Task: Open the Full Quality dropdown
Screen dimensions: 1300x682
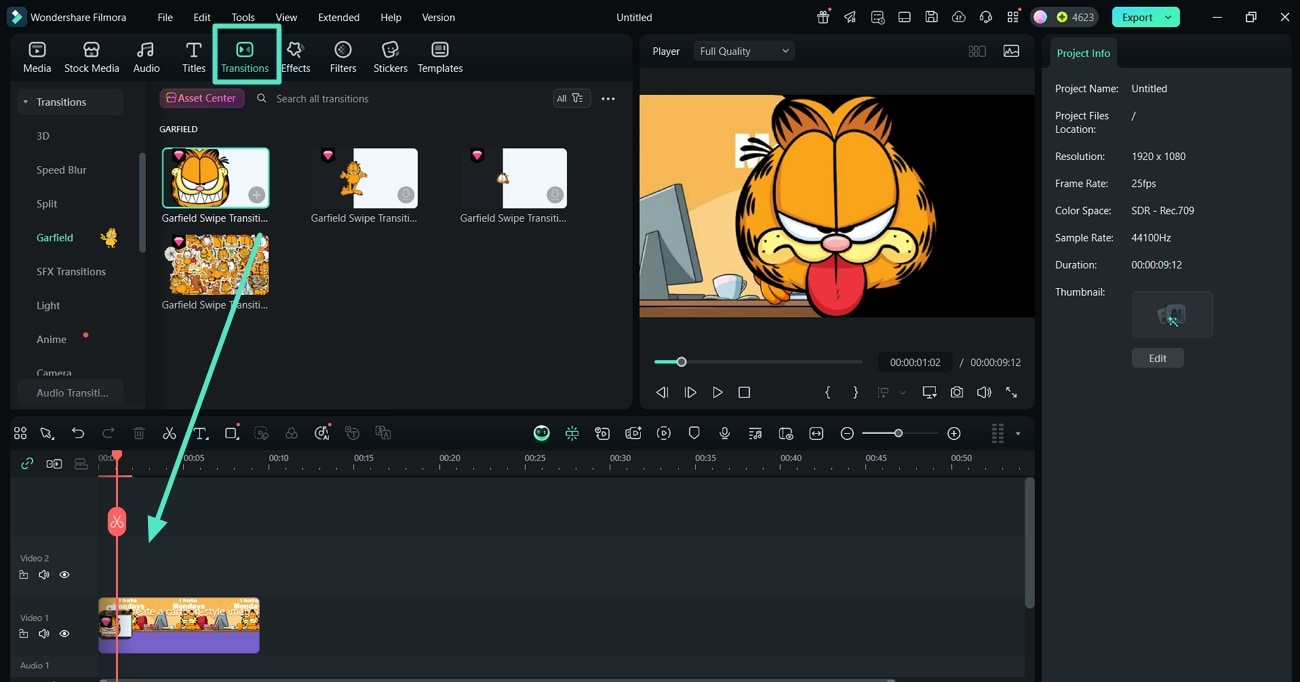Action: pos(744,51)
